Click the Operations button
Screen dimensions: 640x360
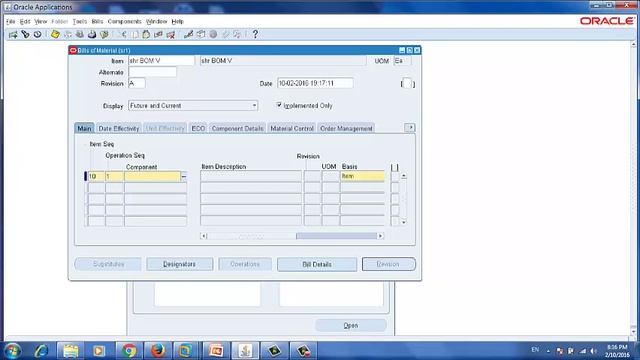(245, 264)
